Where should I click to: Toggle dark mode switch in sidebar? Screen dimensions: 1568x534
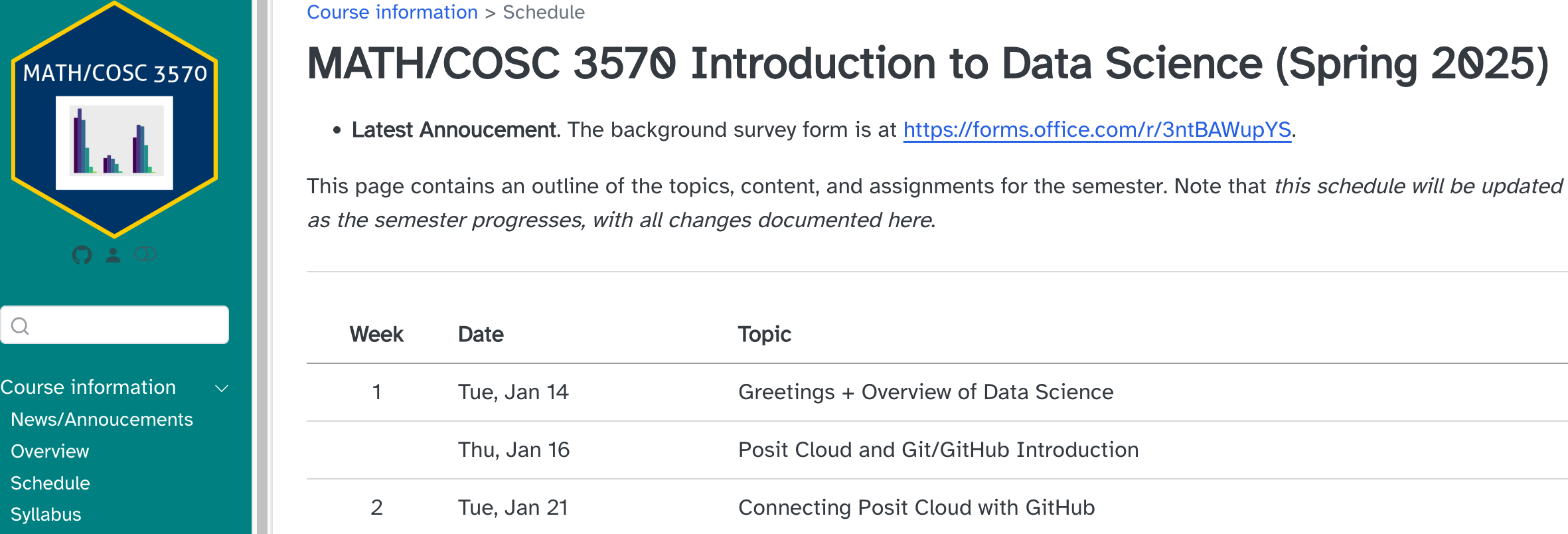click(x=145, y=254)
